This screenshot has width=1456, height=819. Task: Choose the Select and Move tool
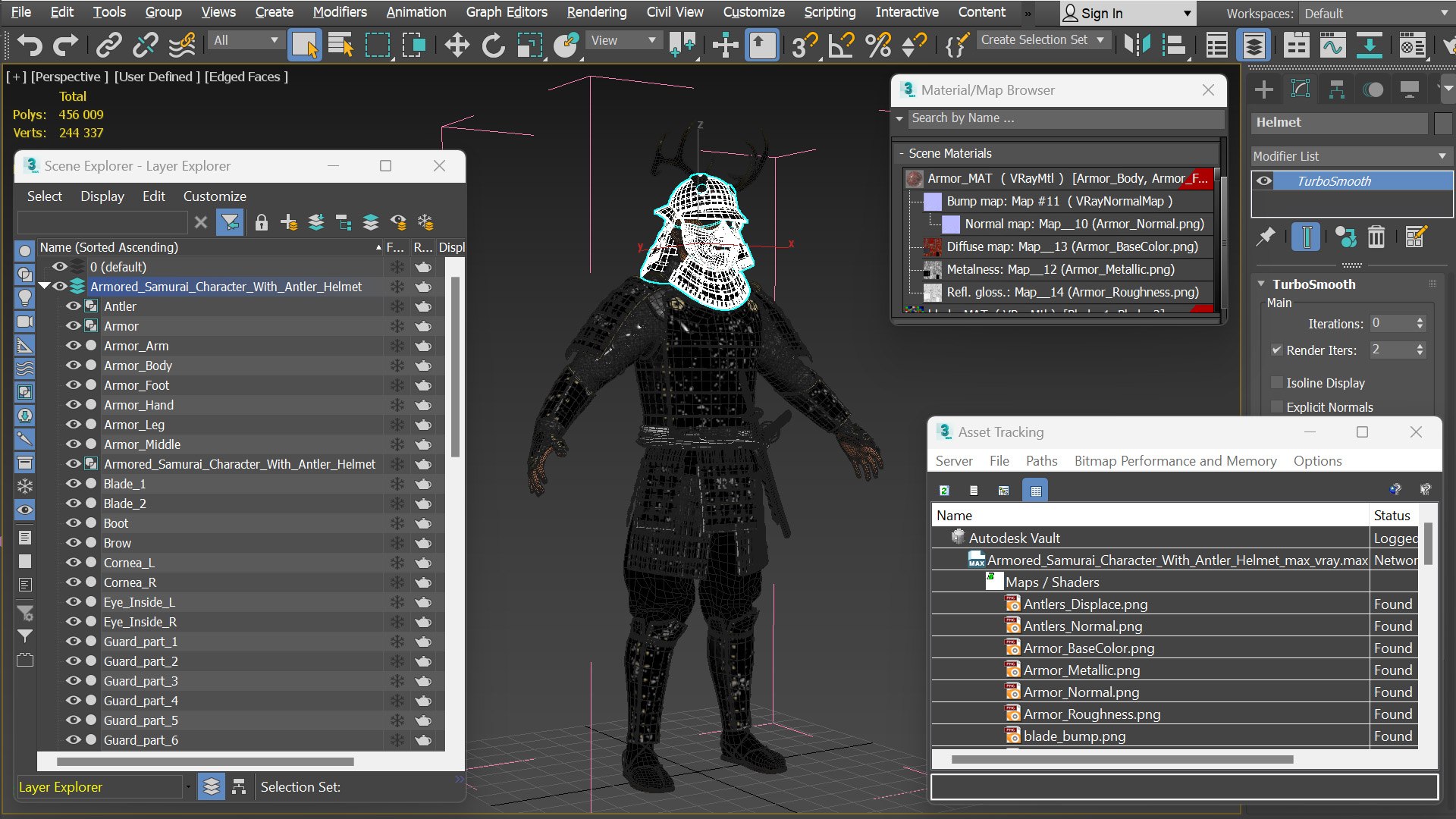point(457,45)
